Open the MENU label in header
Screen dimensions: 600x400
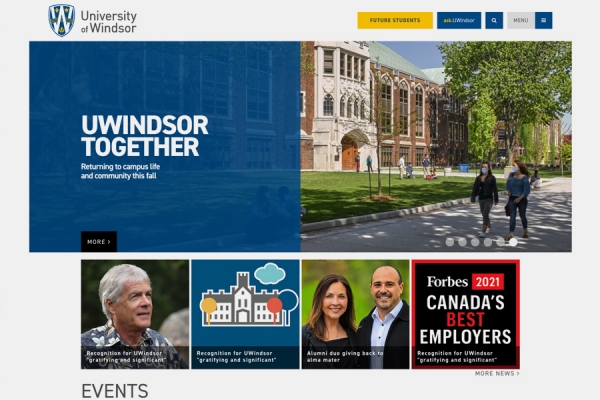(x=520, y=20)
